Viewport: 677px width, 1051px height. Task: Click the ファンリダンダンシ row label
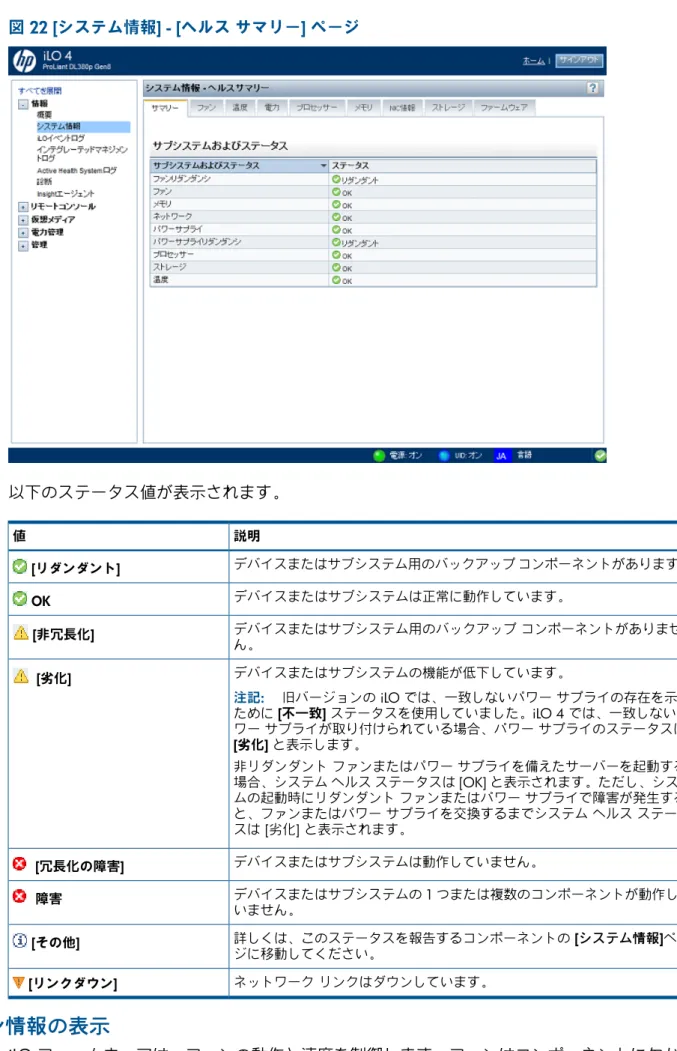point(182,179)
